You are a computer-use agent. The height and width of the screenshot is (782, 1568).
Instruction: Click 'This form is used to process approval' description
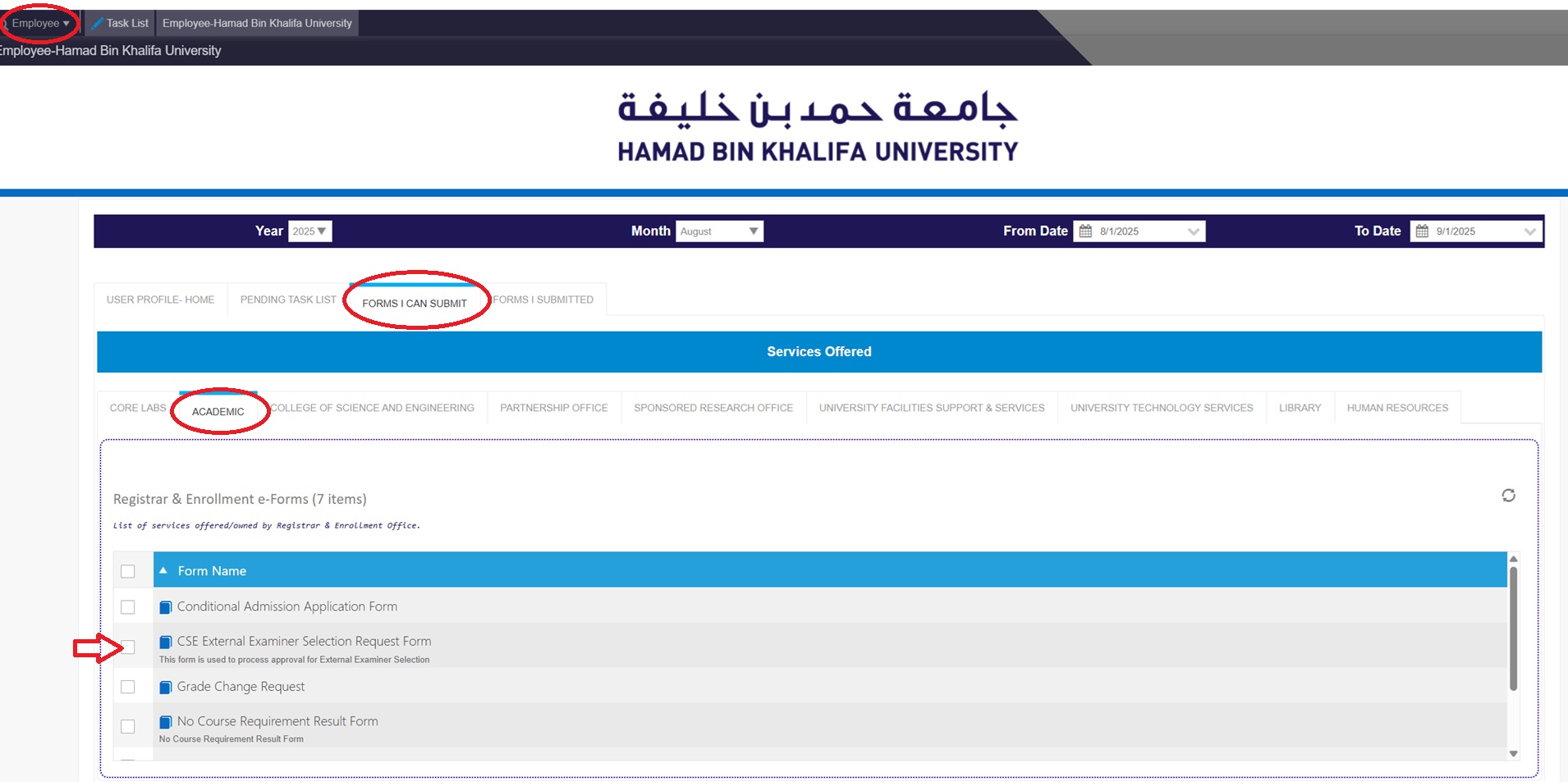(x=294, y=660)
